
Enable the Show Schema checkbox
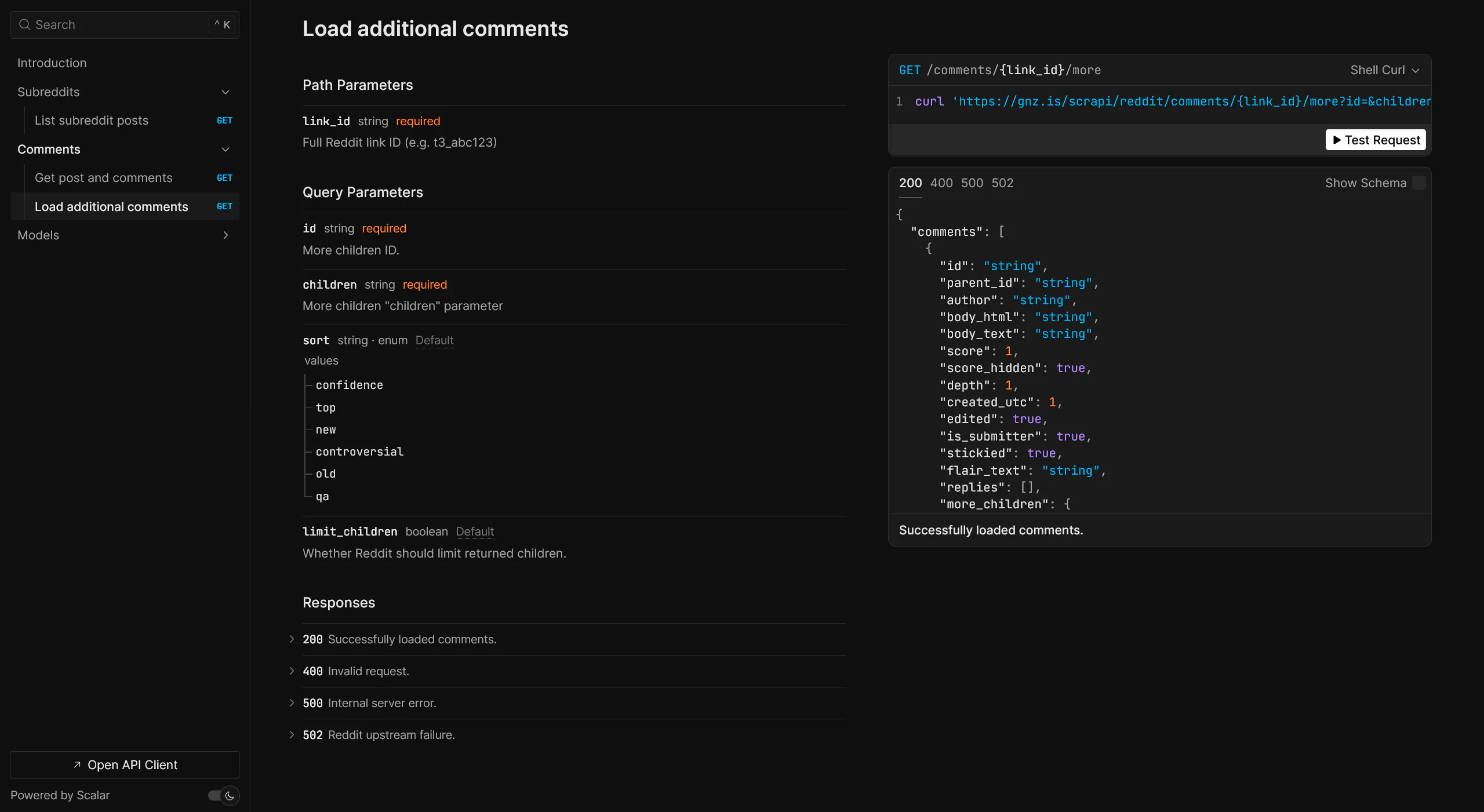point(1419,183)
